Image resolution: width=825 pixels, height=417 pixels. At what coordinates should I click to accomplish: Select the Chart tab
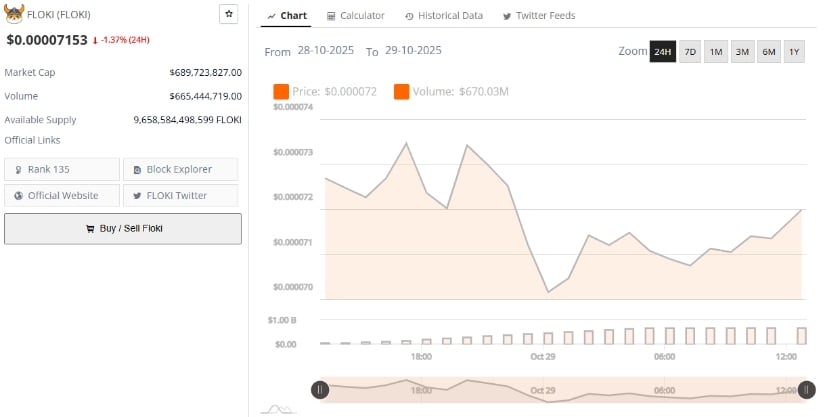point(287,16)
